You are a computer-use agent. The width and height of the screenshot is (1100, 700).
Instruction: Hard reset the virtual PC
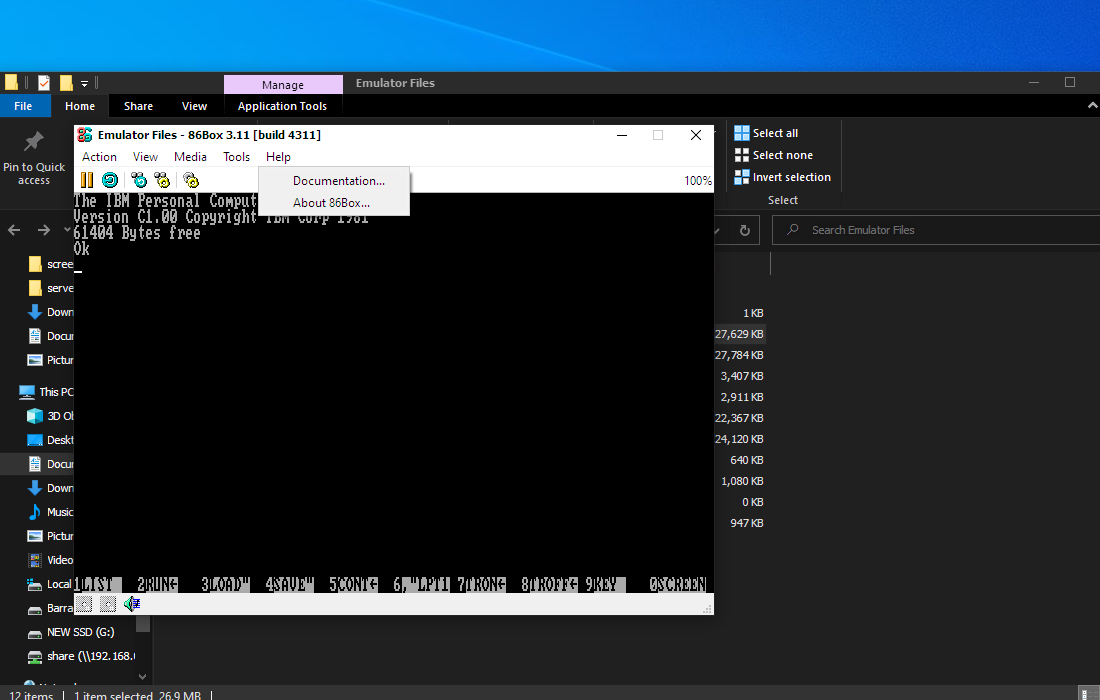(x=109, y=180)
